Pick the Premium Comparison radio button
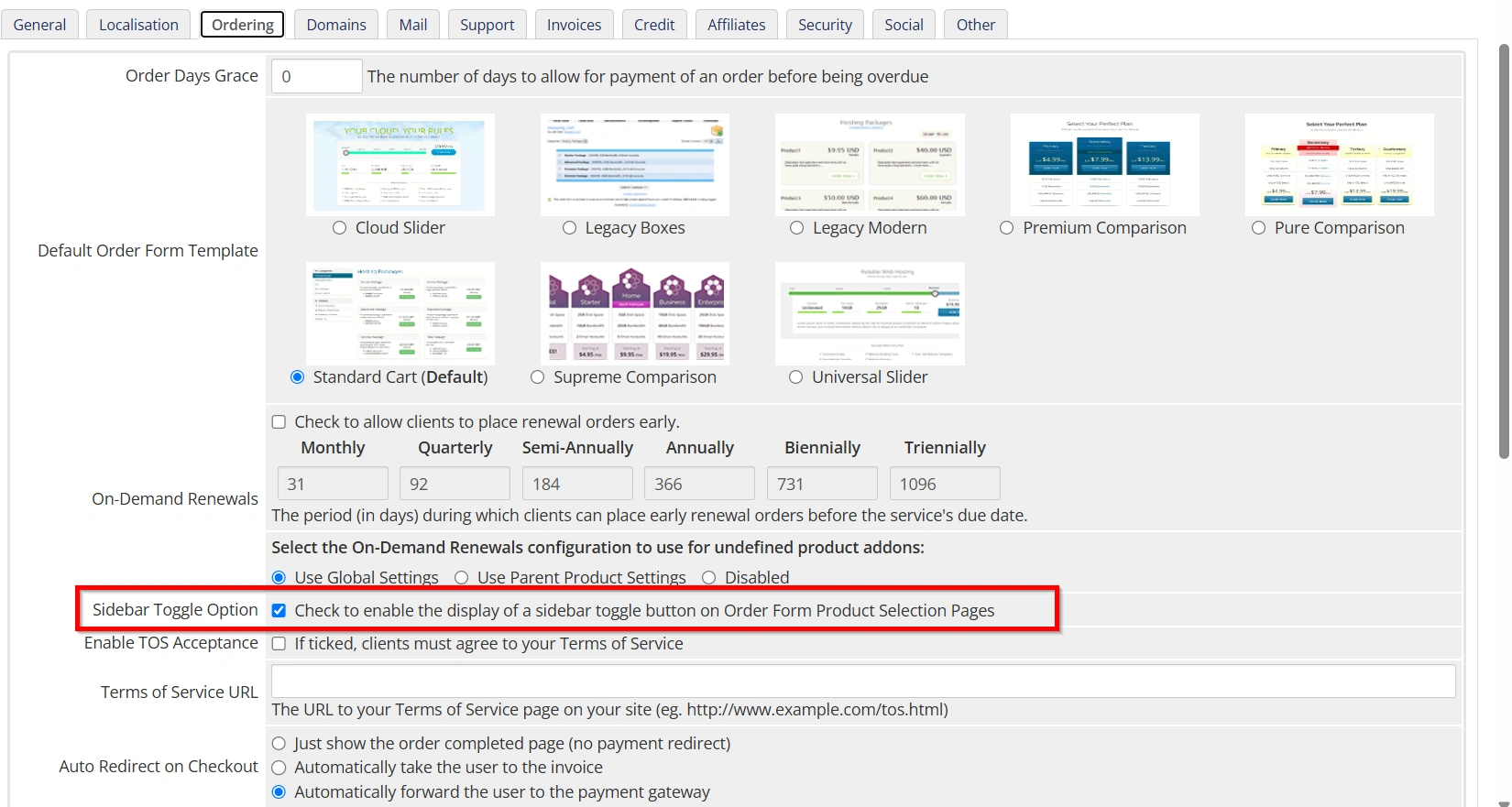The height and width of the screenshot is (807, 1512). click(1007, 228)
